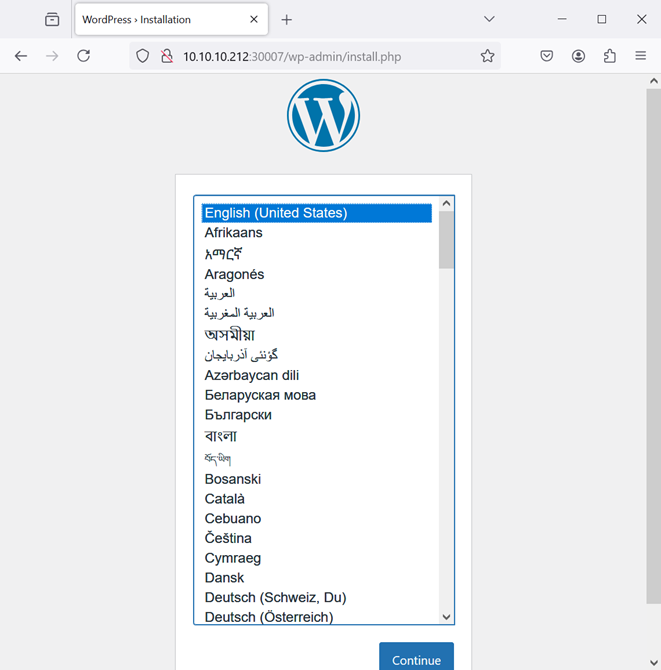Select the Amharic (አማርኛ) language

pos(317,254)
